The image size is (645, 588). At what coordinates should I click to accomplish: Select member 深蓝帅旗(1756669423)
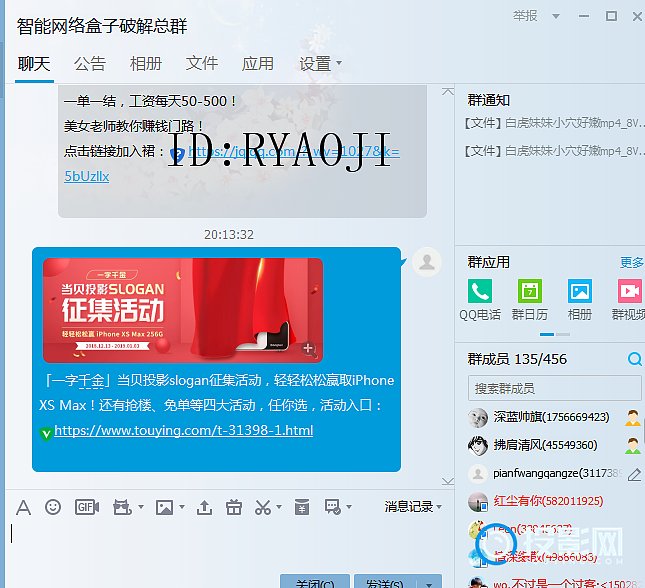(x=551, y=417)
